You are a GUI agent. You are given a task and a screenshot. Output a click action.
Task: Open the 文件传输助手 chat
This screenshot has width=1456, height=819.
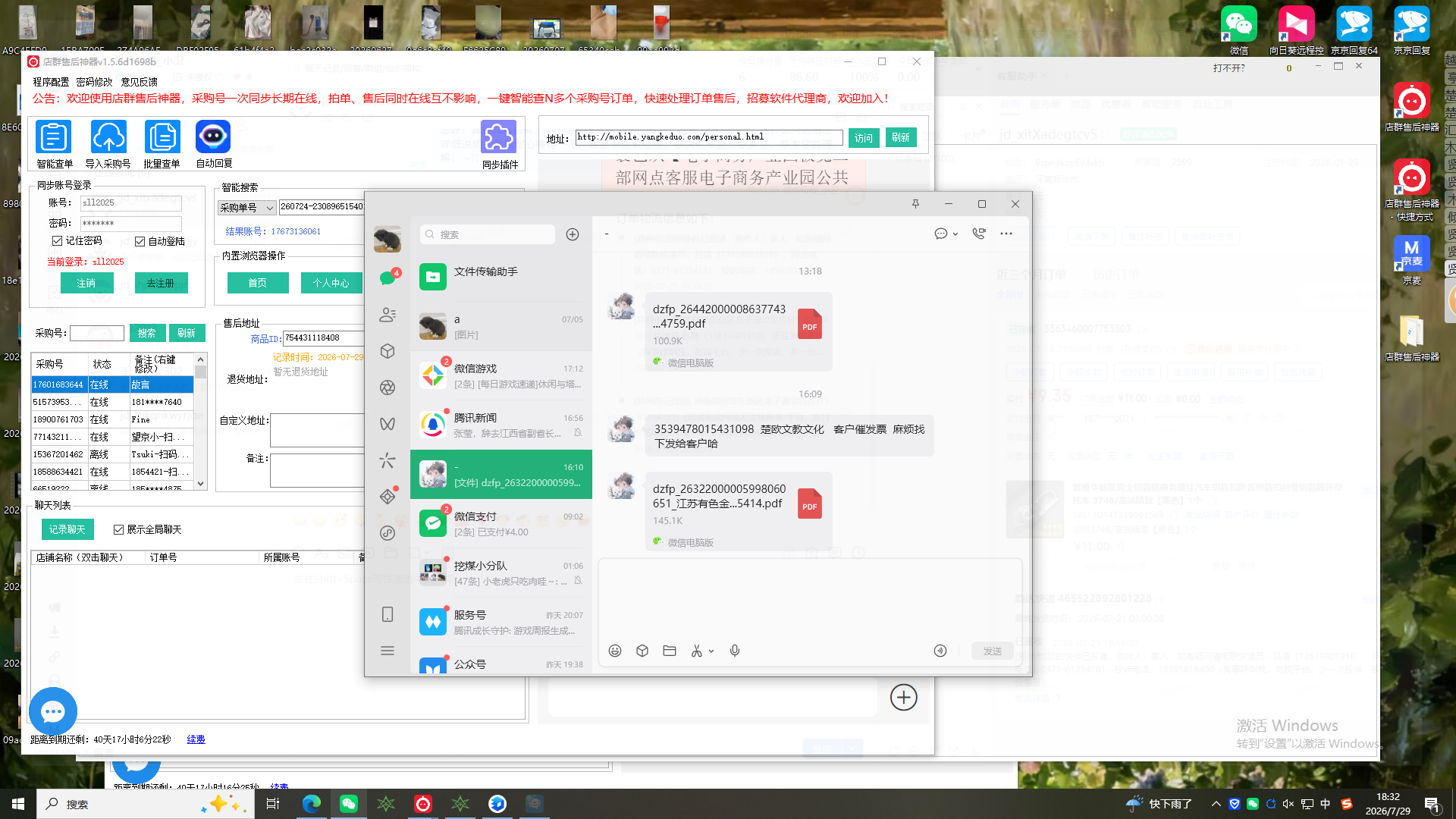tap(501, 277)
